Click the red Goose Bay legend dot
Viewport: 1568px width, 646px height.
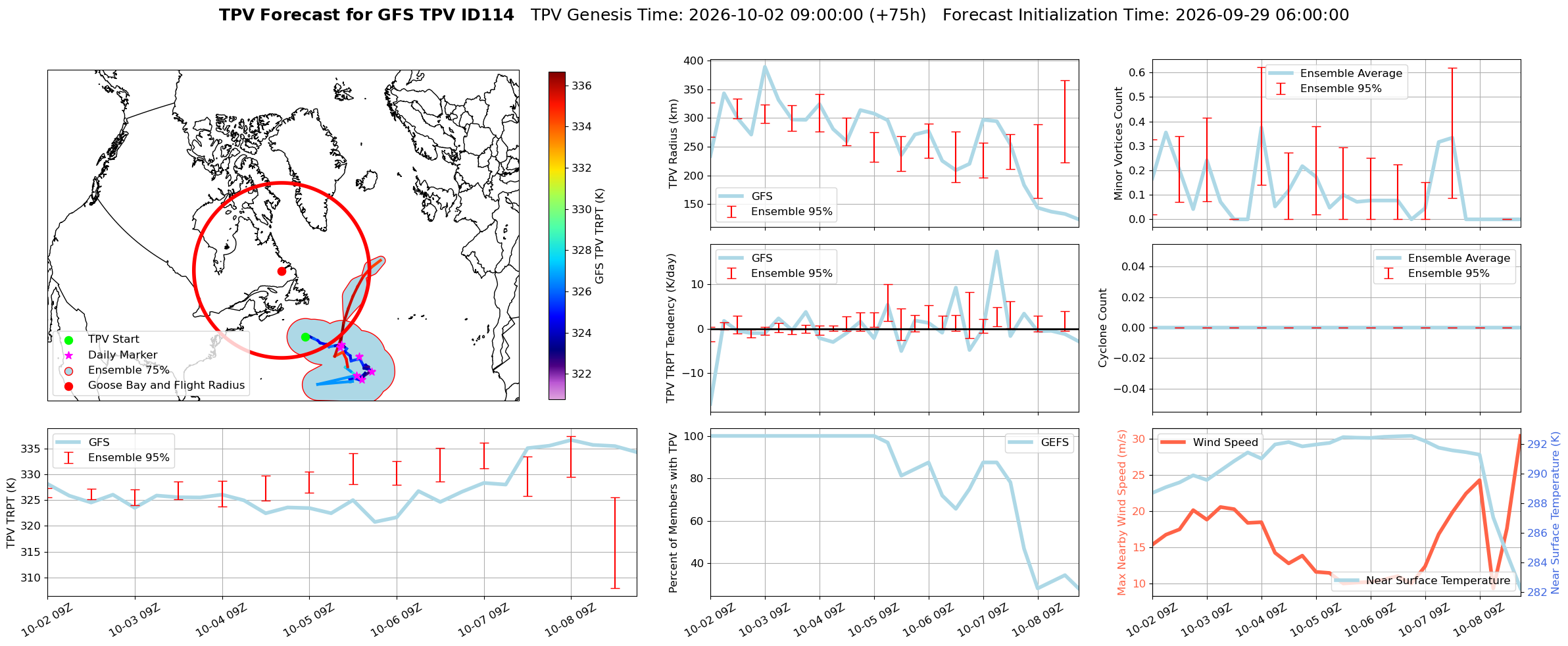coord(68,385)
